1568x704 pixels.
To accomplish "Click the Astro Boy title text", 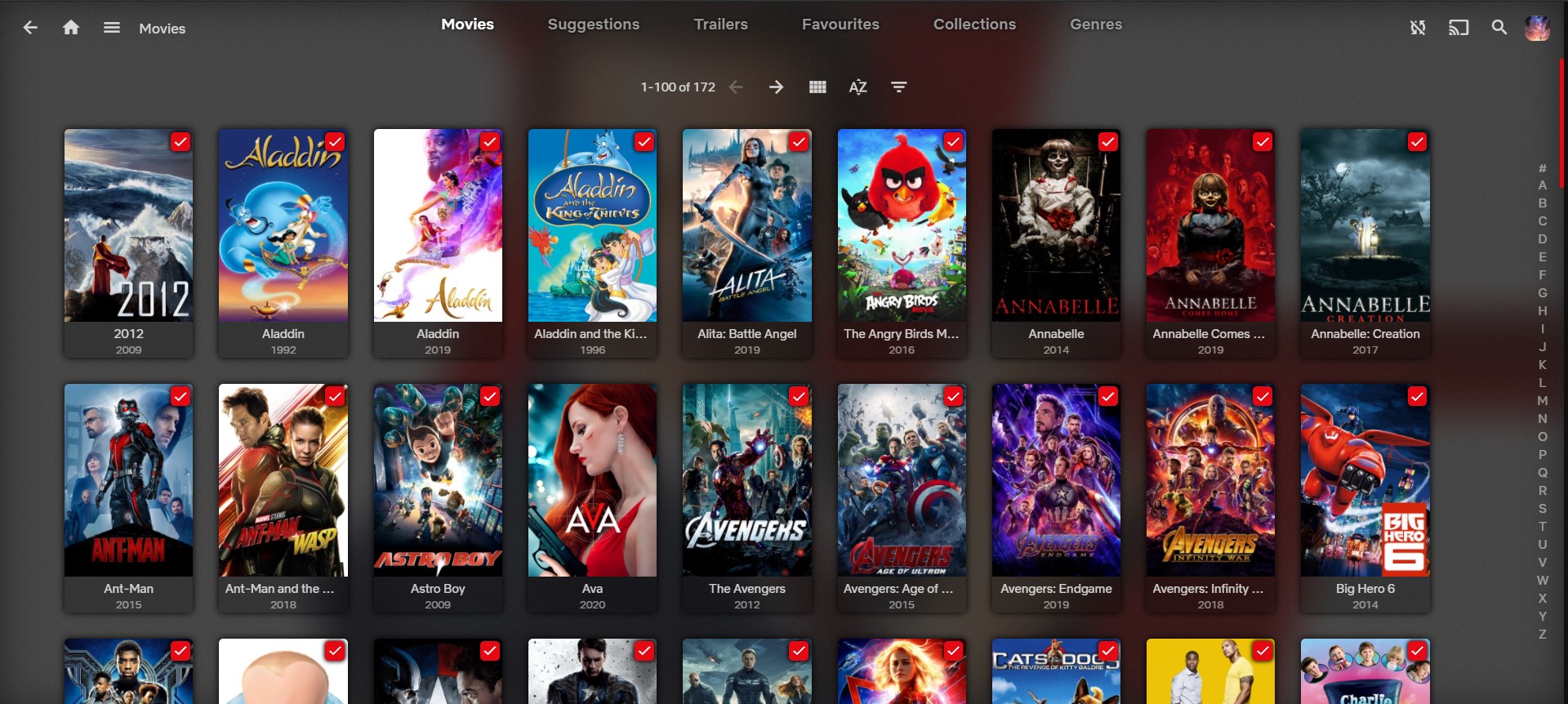I will pyautogui.click(x=438, y=589).
